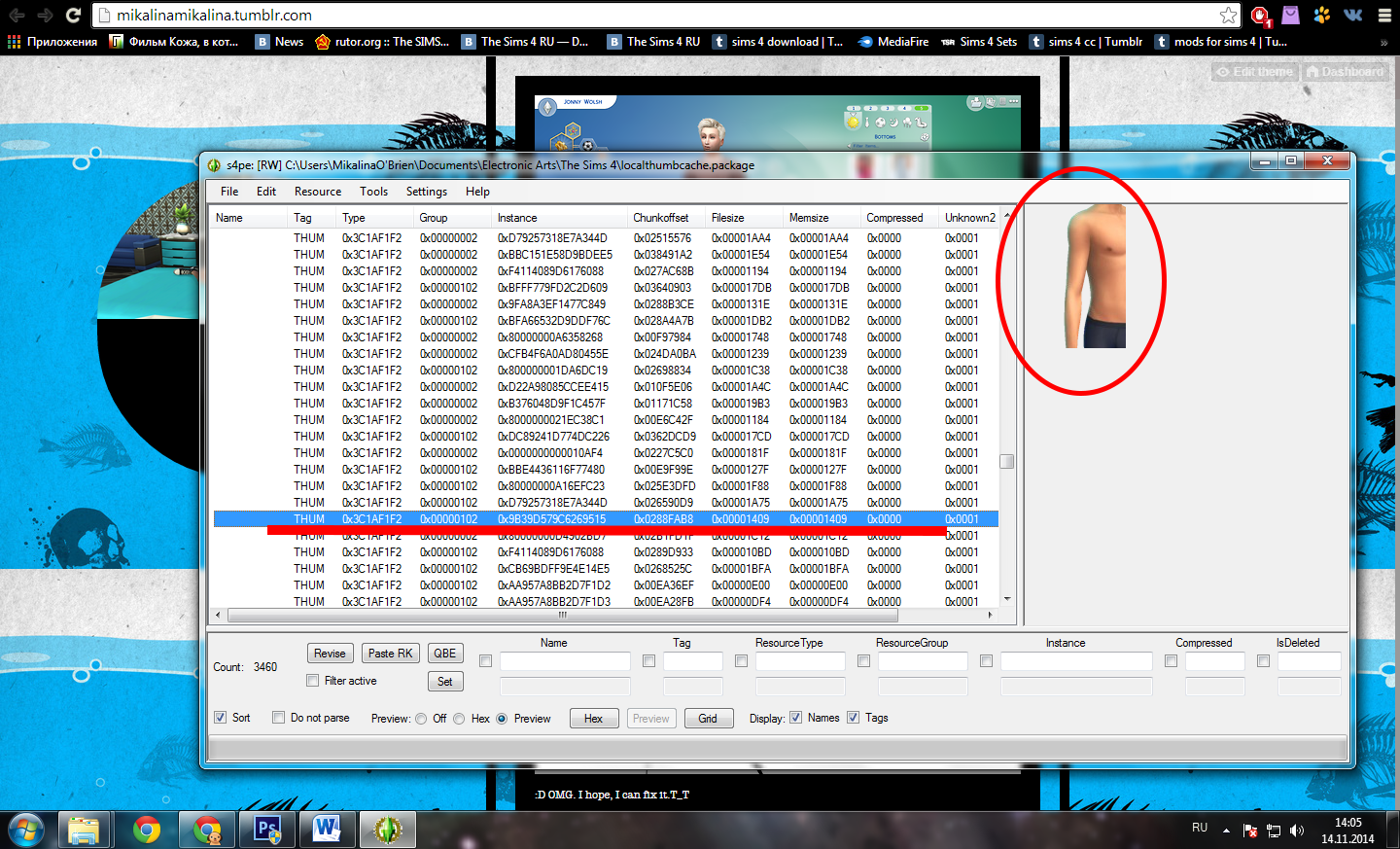The height and width of the screenshot is (849, 1400).
Task: Expand the bookmarks bar overflow chevron
Action: tap(1383, 42)
